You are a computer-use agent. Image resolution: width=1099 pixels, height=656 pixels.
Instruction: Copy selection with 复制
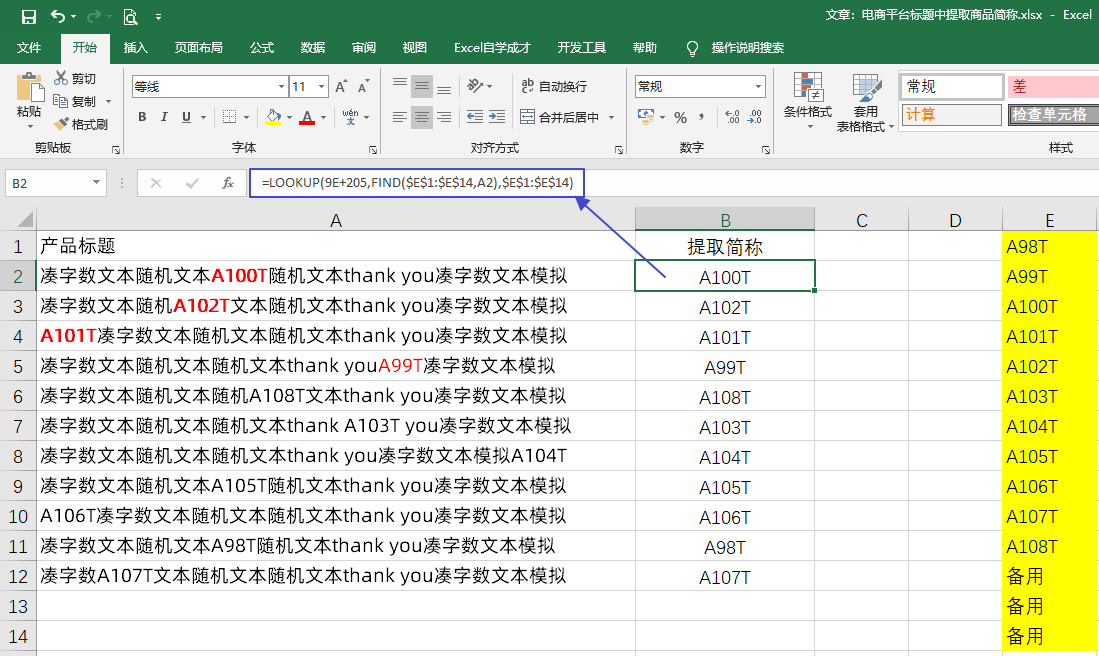click(76, 102)
